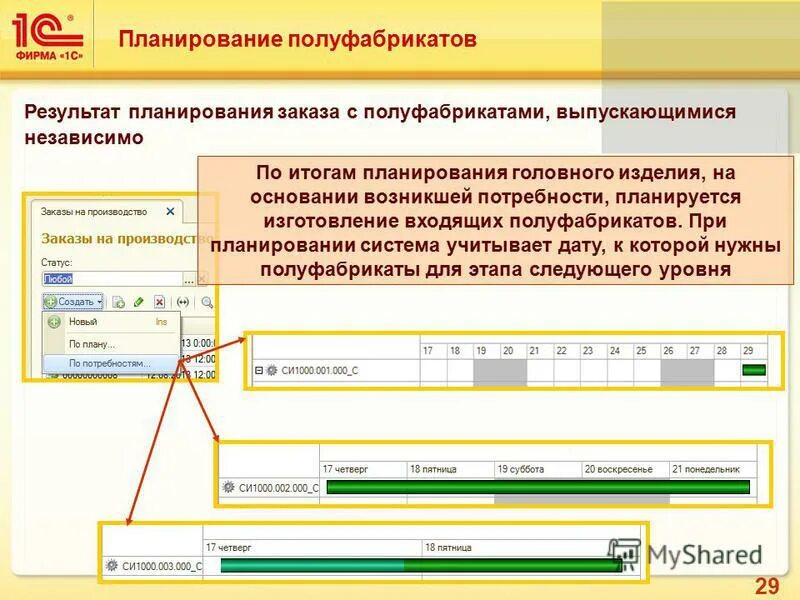Select По плану... menu entry
This screenshot has height=600, width=800.
(90, 343)
